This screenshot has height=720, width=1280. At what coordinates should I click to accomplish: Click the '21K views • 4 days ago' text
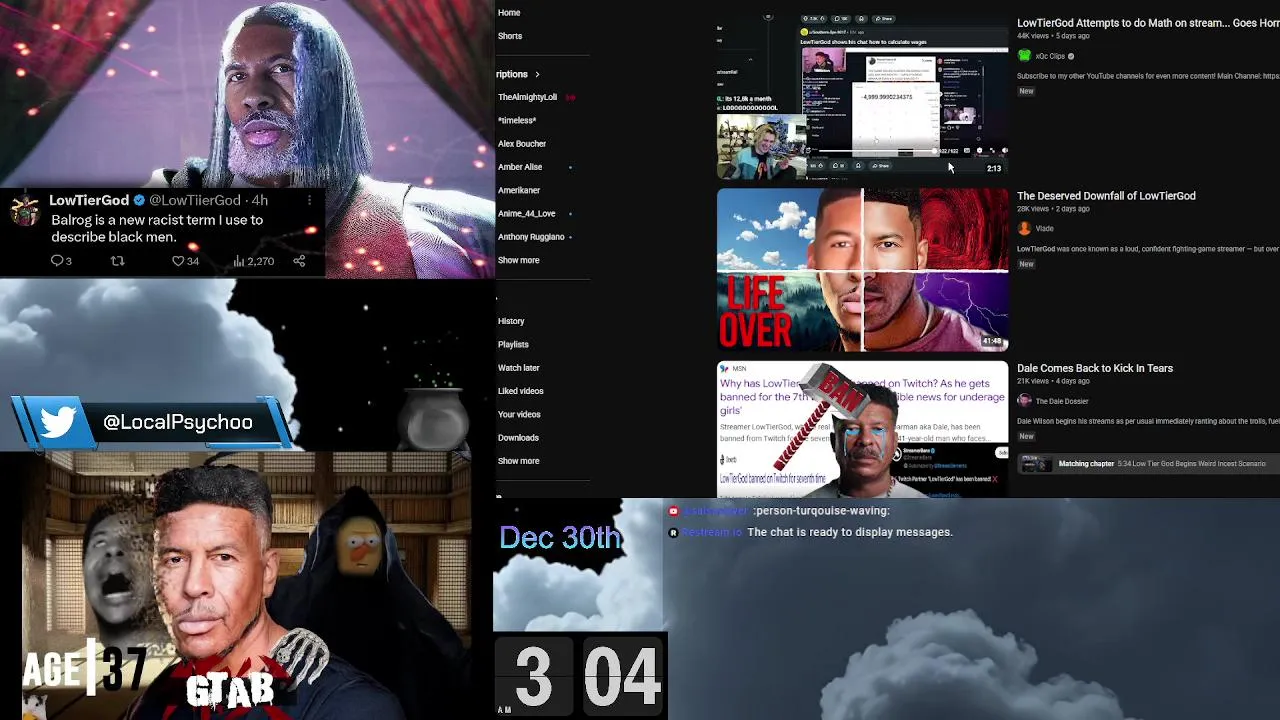click(1053, 381)
